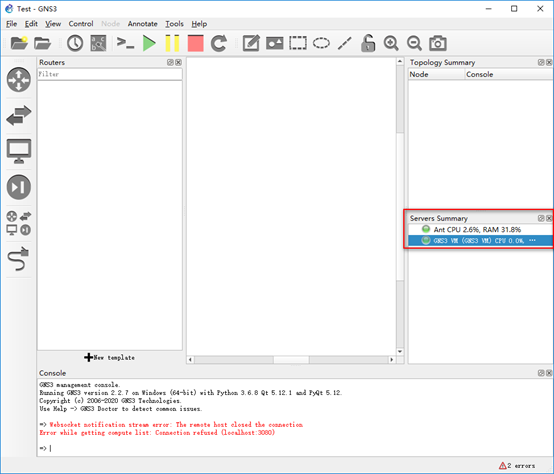
Task: Open Manage snapshots clock icon
Action: (75, 43)
